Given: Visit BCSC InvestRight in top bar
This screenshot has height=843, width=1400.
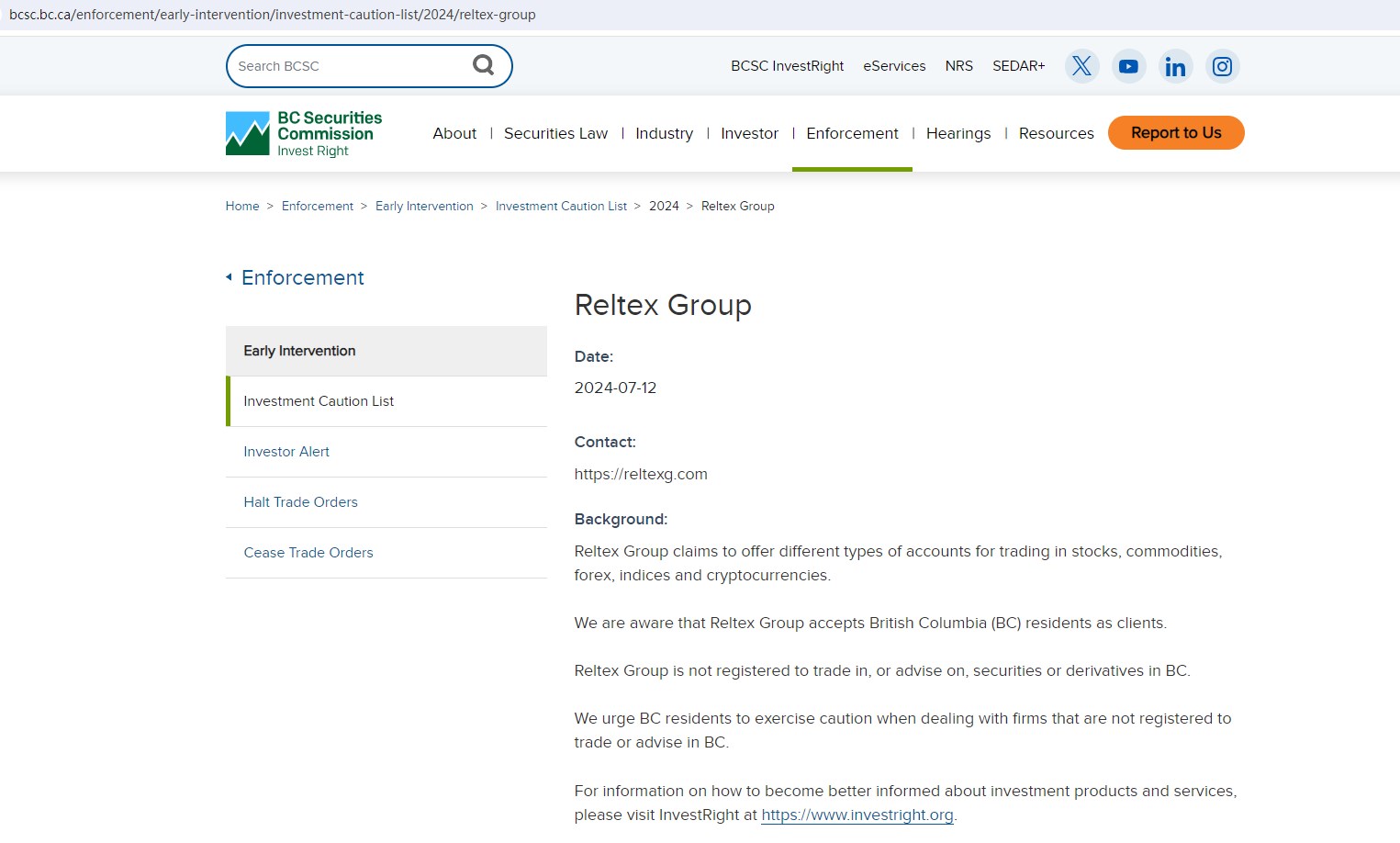Looking at the screenshot, I should [x=787, y=66].
